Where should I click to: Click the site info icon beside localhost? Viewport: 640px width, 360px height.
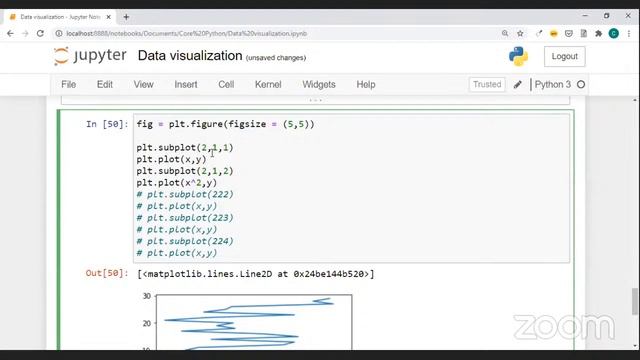[x=59, y=33]
